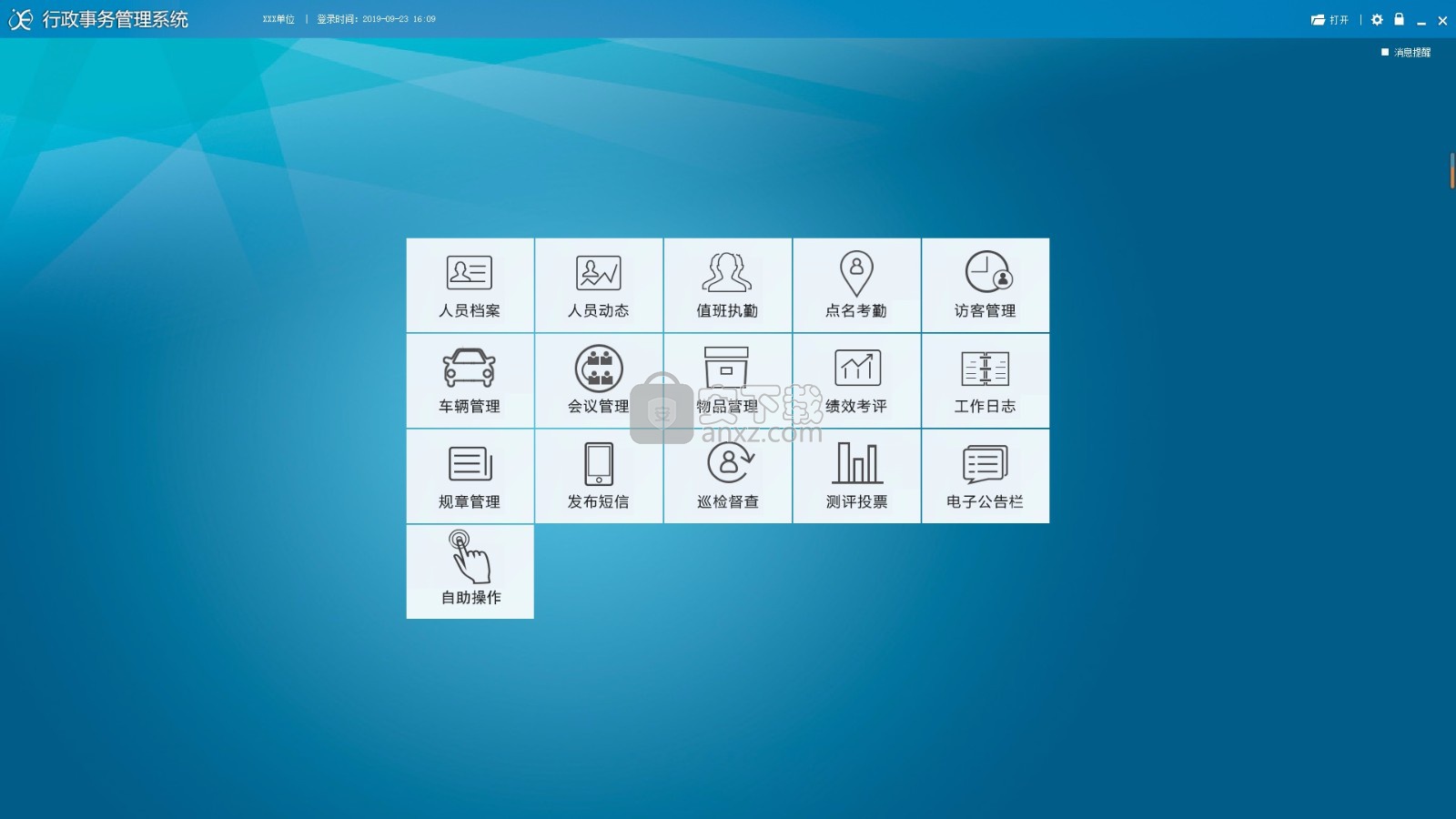The image size is (1456, 819).
Task: Click the 登录时间 login time text
Action: (376, 19)
